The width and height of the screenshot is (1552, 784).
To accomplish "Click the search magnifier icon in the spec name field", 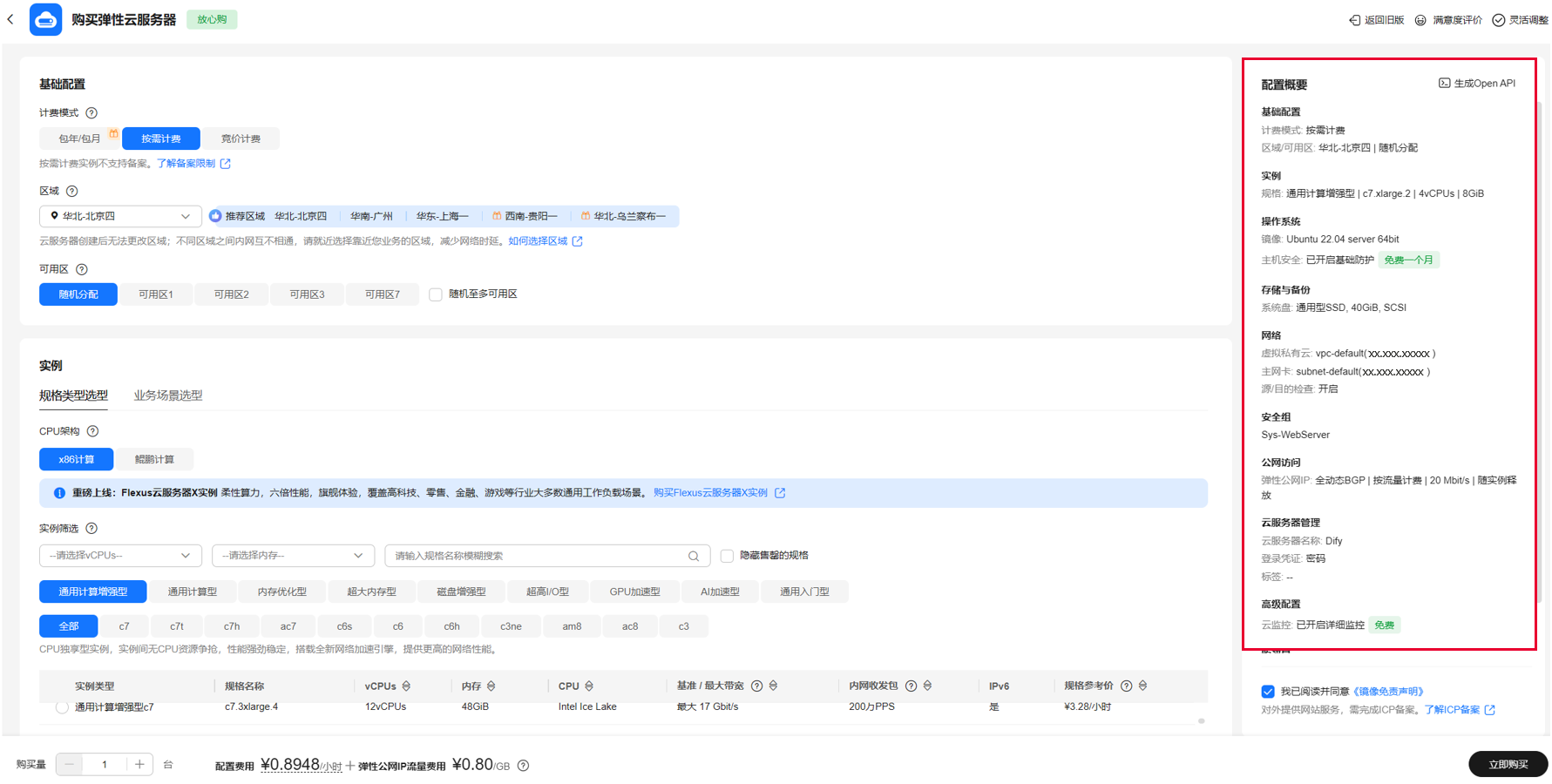I will [x=694, y=556].
